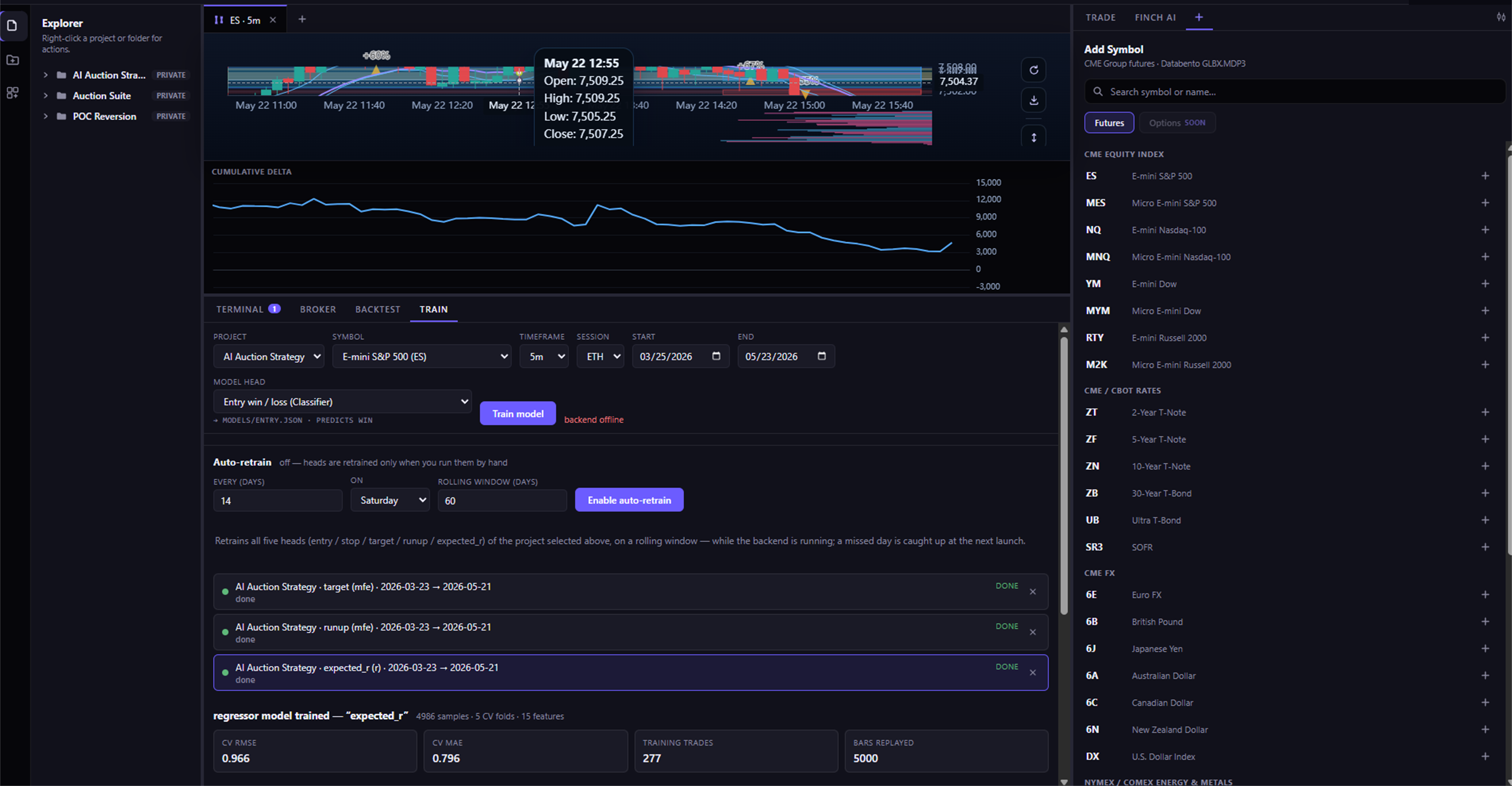Open the FINCH AI panel tab
The height and width of the screenshot is (786, 1512).
[x=1155, y=17]
